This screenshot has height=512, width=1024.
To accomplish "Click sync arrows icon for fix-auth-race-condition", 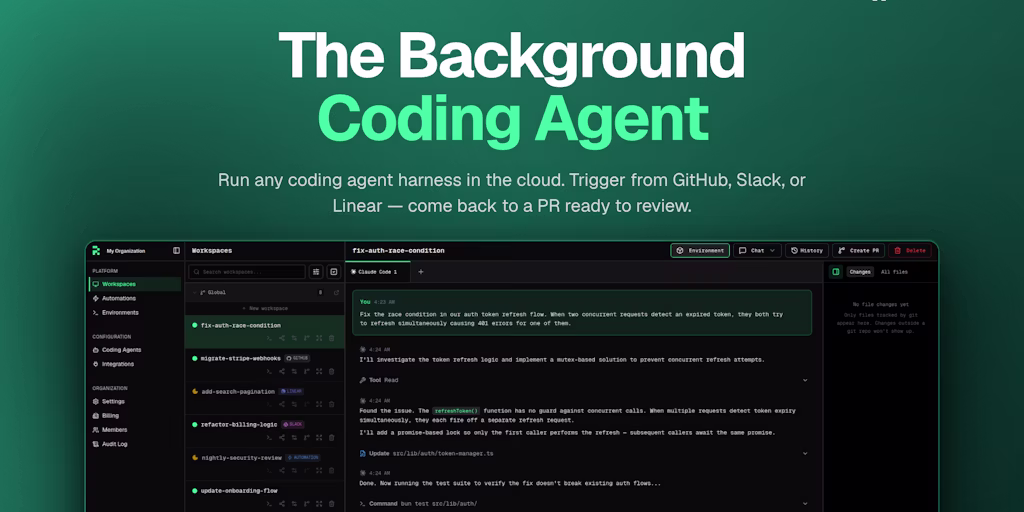I will point(294,338).
